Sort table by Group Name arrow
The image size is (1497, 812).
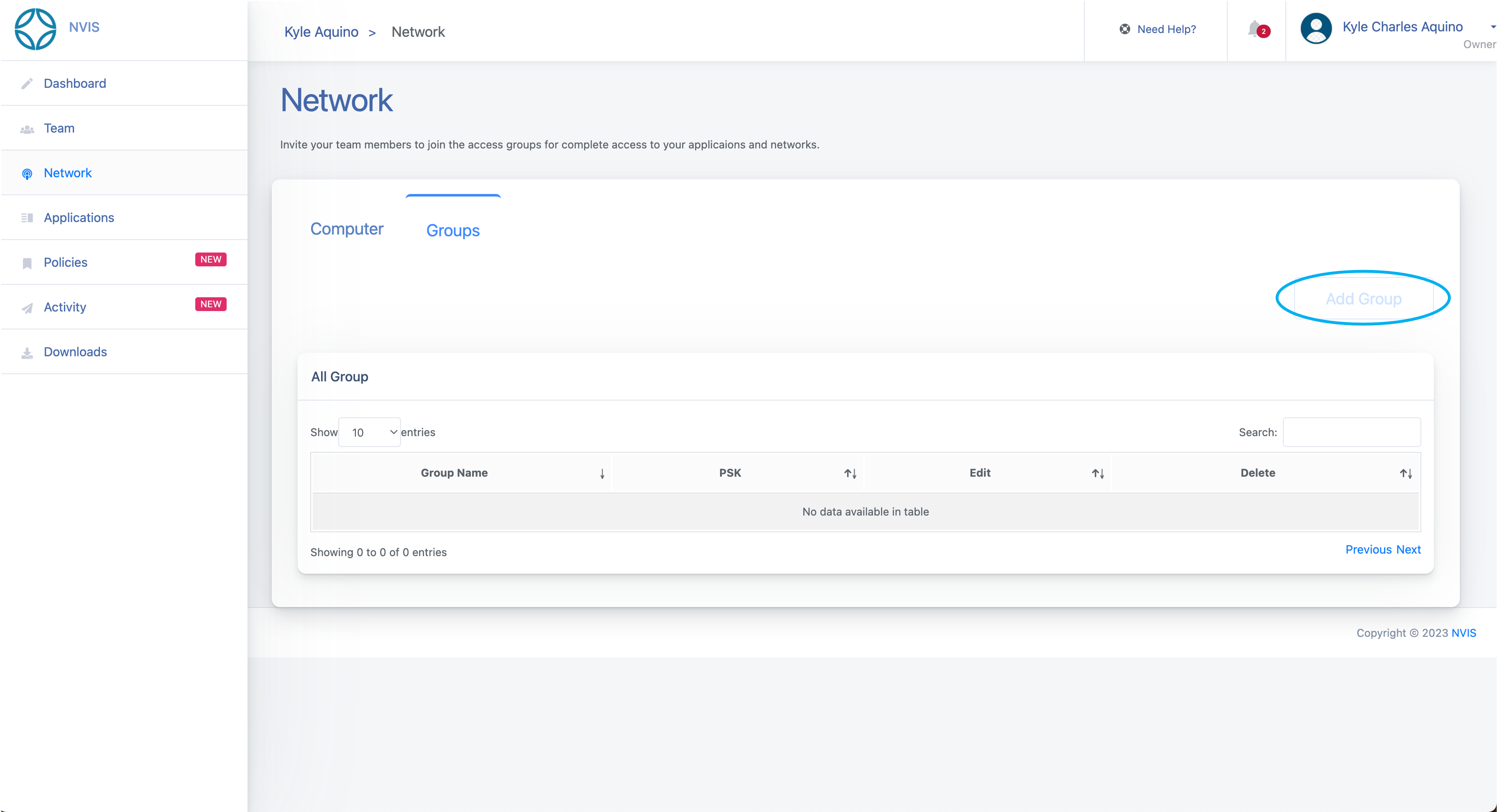[602, 474]
